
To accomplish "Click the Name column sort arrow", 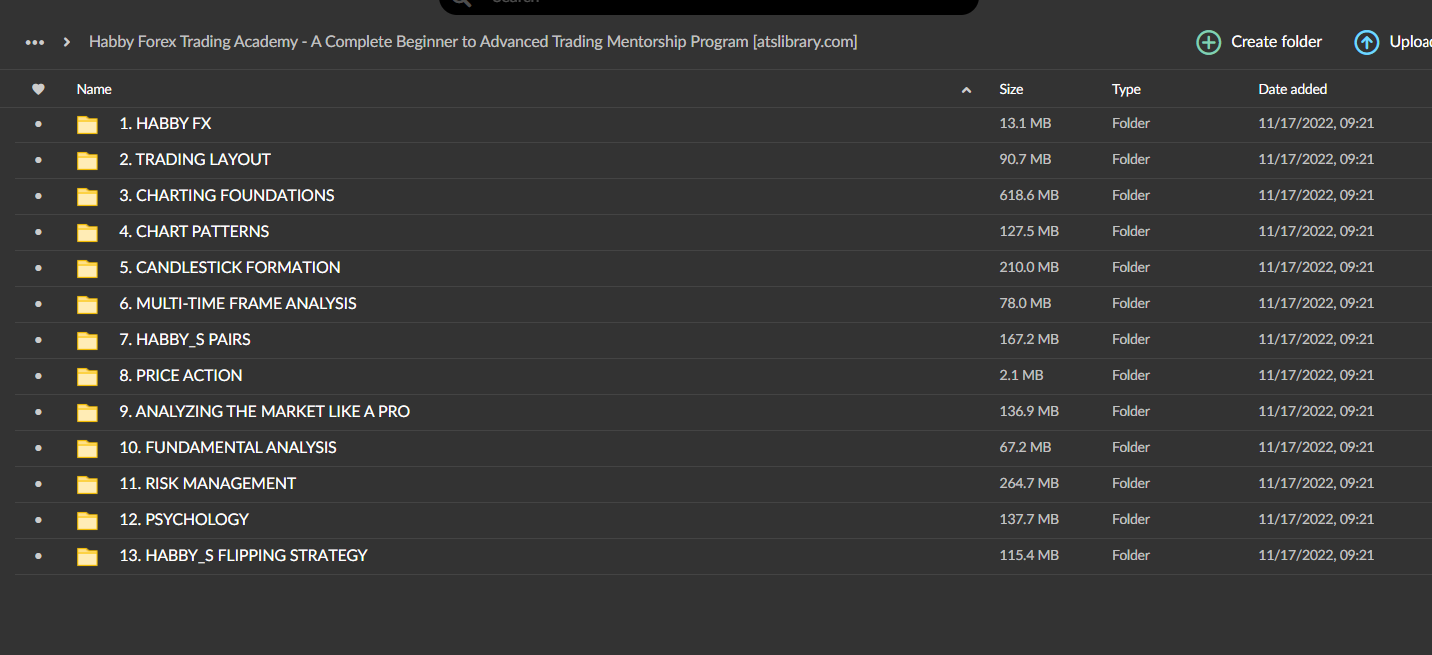I will click(966, 89).
